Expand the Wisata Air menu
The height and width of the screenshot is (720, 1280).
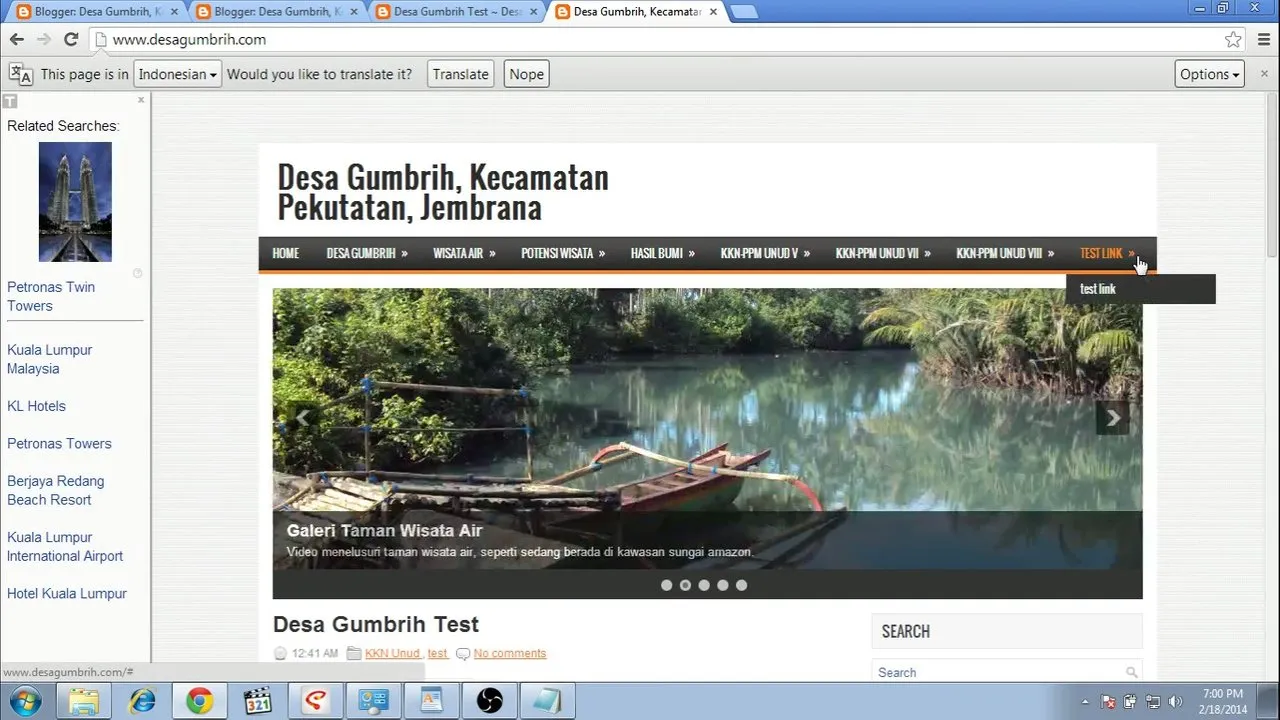pyautogui.click(x=464, y=253)
